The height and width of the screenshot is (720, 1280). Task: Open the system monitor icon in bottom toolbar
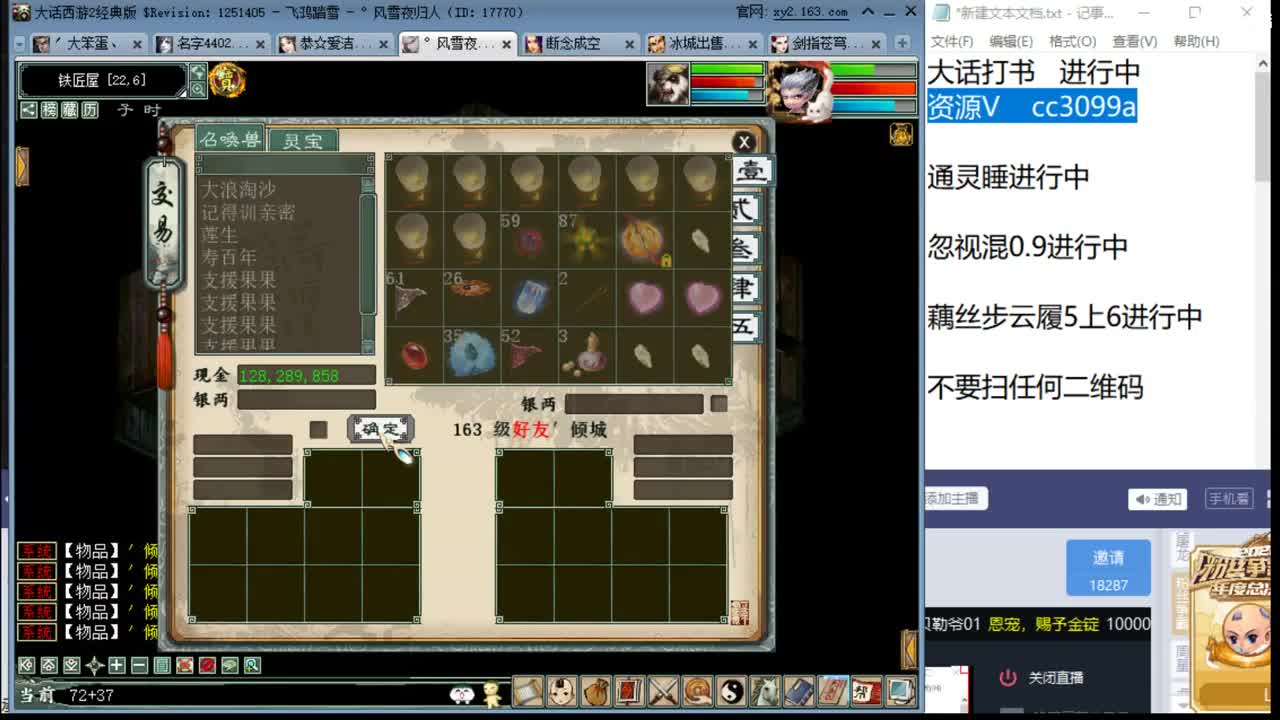900,691
